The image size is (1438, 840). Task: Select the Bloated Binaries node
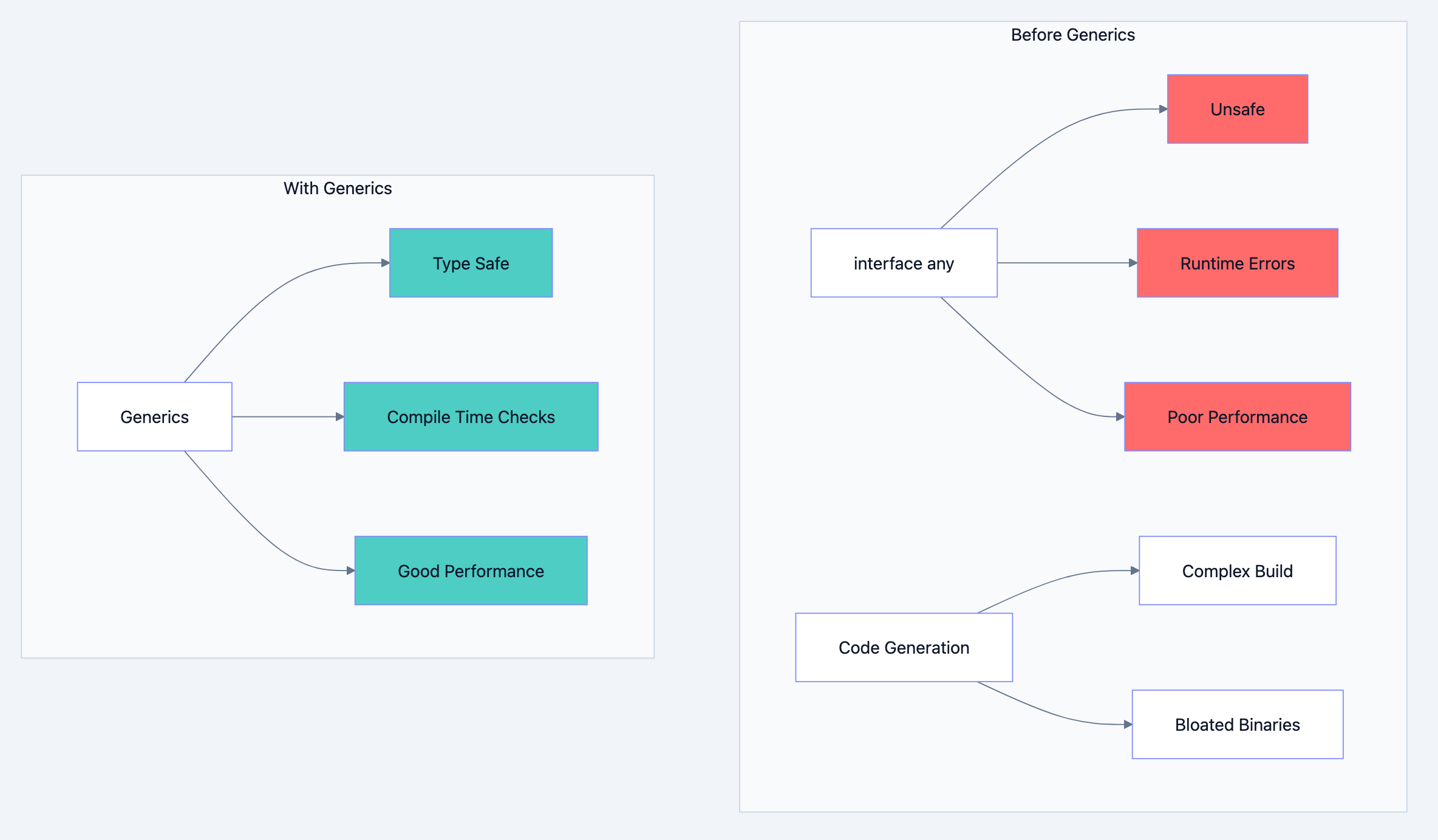(1237, 724)
